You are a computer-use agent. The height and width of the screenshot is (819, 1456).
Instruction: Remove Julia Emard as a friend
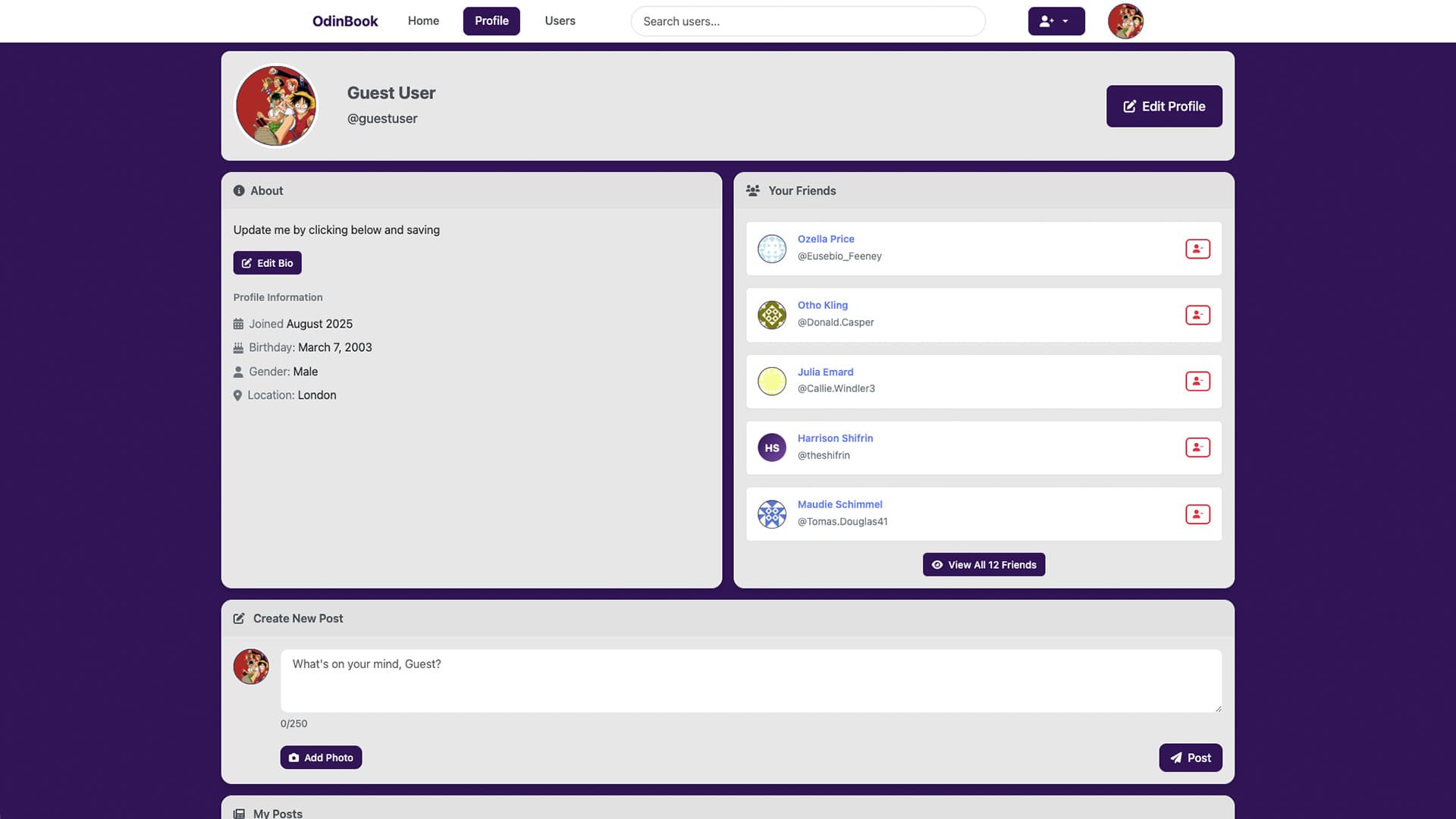1197,381
